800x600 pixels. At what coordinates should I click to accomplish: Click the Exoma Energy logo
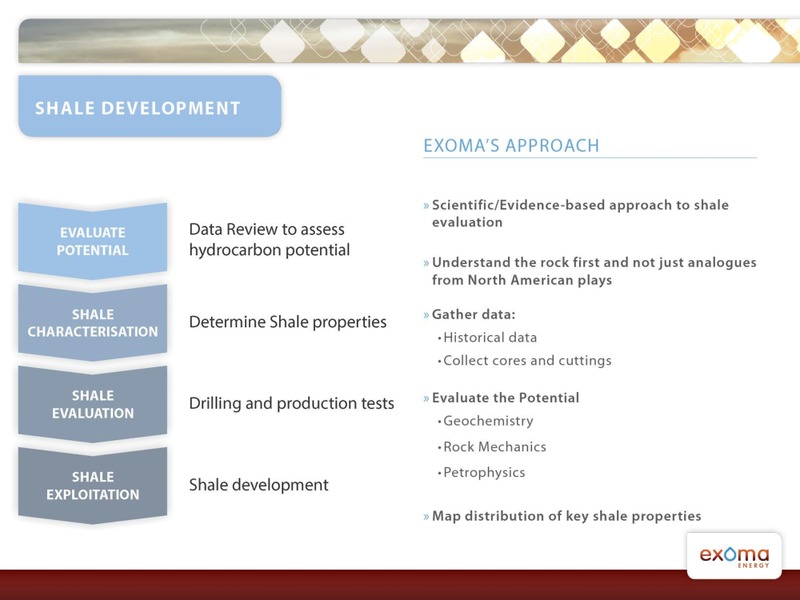tap(734, 556)
